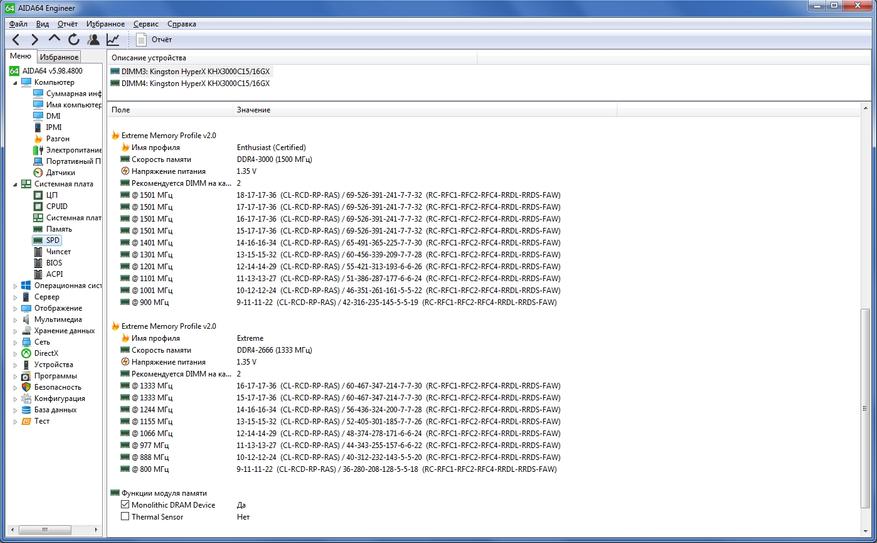Expand the DirectX tree node
Screen dimensions: 877x543
(x=15, y=353)
